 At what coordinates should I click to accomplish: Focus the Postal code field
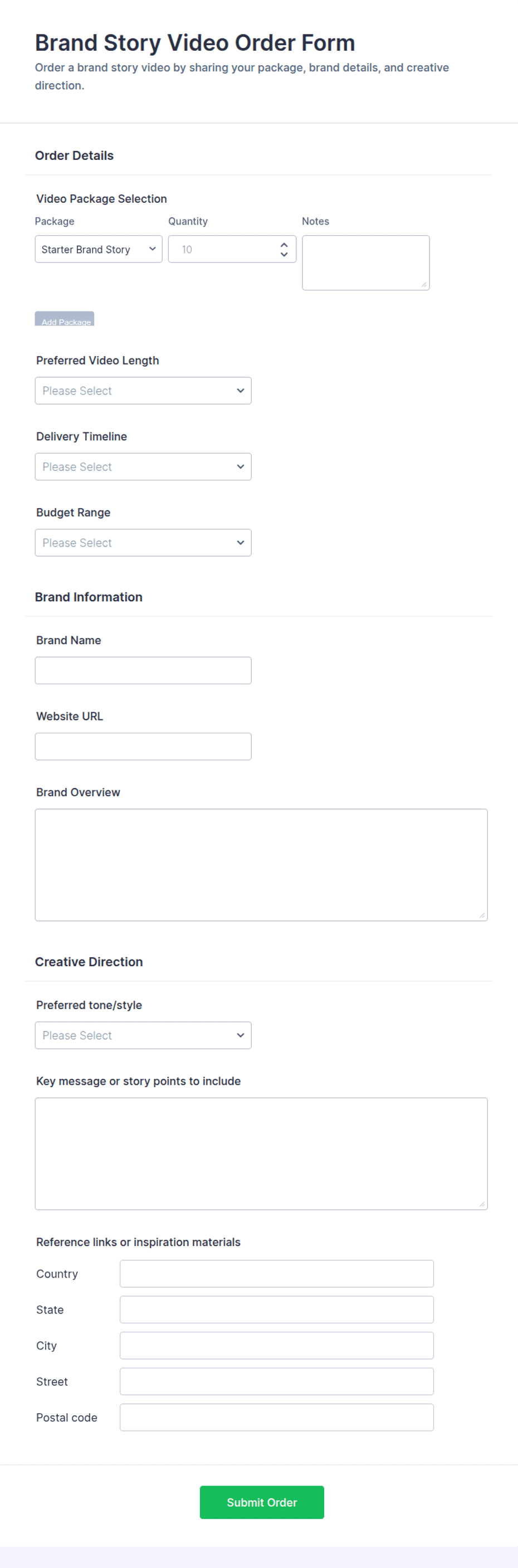(277, 1417)
